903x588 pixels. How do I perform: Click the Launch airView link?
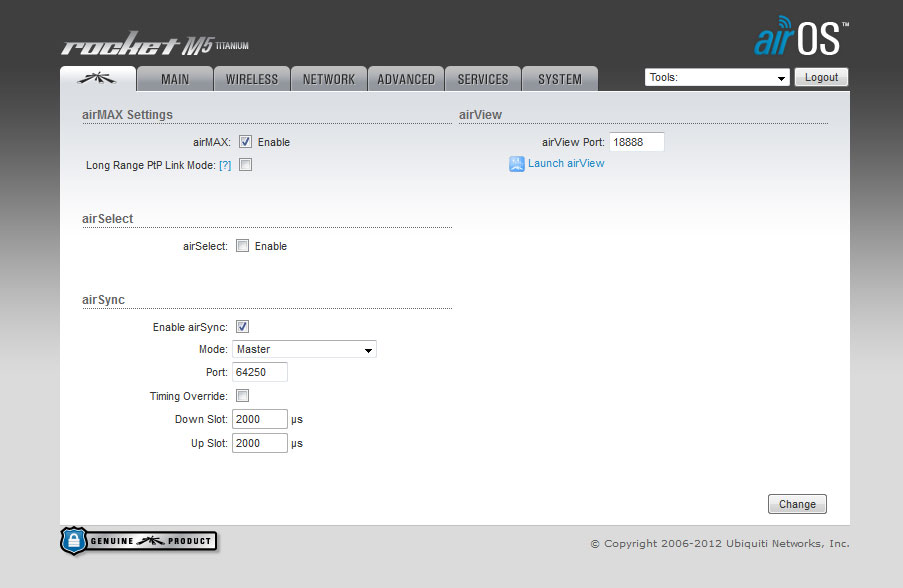[x=564, y=163]
